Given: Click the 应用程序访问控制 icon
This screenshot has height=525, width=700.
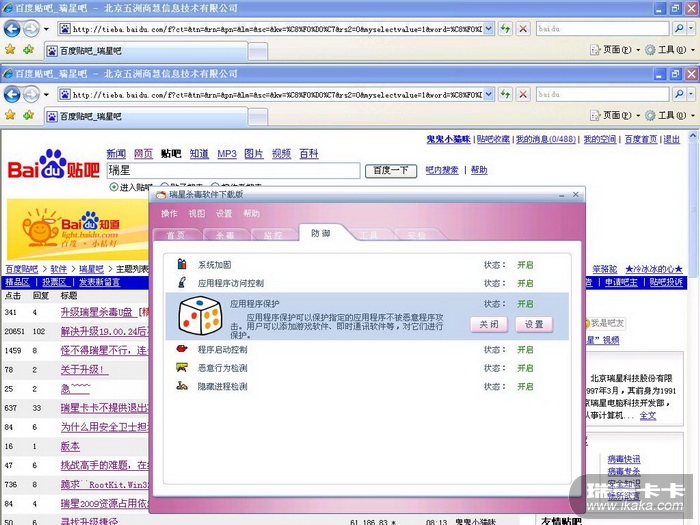Looking at the screenshot, I should [x=182, y=282].
